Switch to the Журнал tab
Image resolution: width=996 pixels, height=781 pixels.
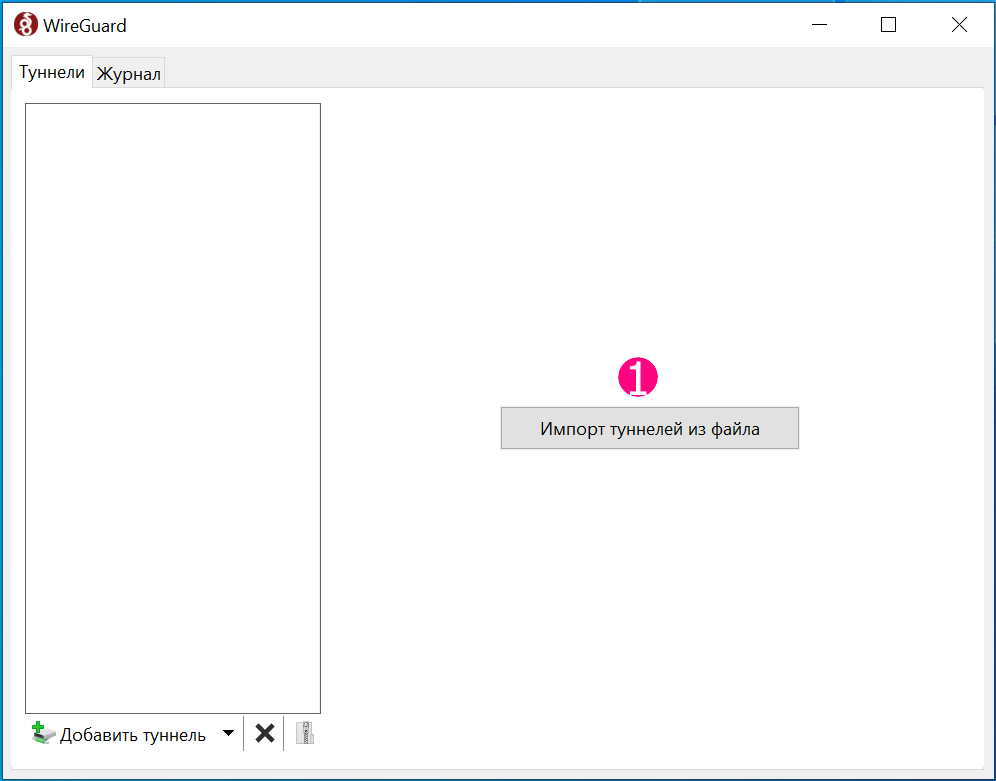click(x=128, y=73)
